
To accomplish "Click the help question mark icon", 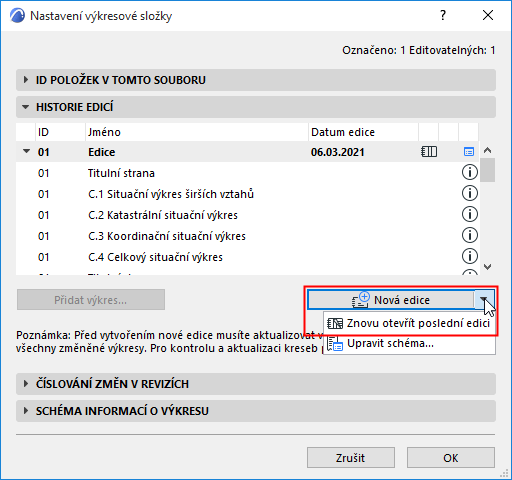I will [x=443, y=15].
